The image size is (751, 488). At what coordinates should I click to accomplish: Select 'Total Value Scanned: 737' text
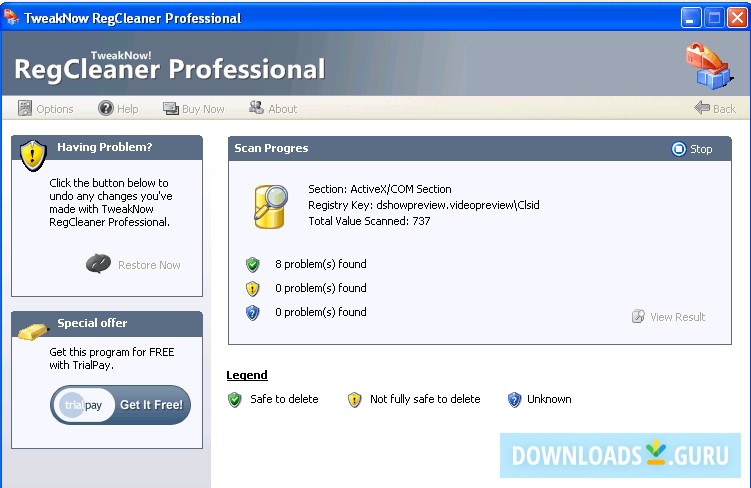(369, 221)
